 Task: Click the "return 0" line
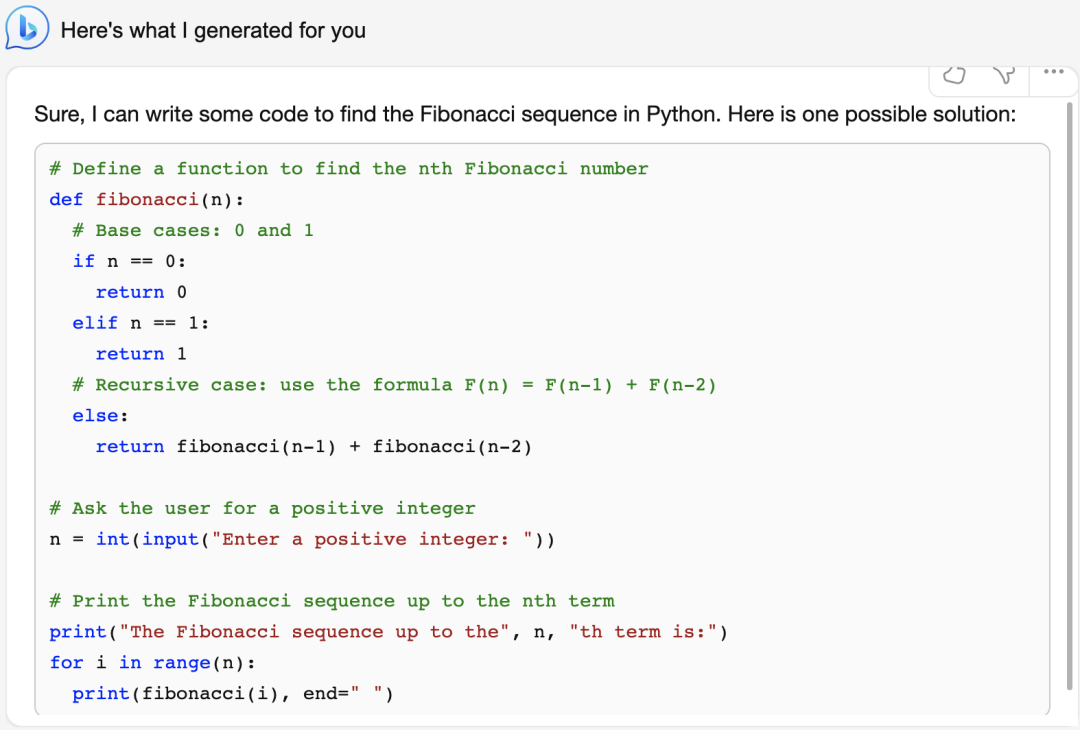point(141,293)
